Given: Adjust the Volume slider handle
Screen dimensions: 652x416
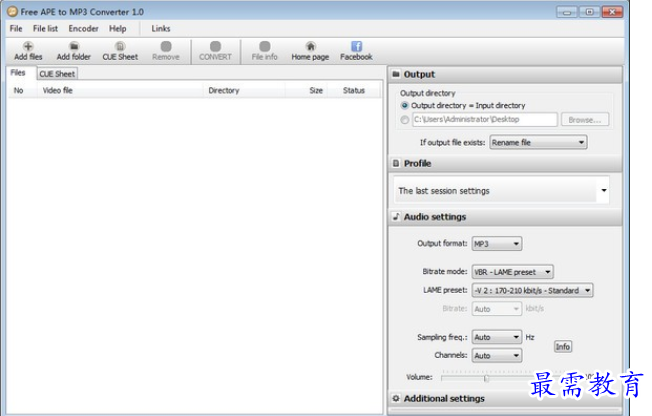Looking at the screenshot, I should (486, 378).
